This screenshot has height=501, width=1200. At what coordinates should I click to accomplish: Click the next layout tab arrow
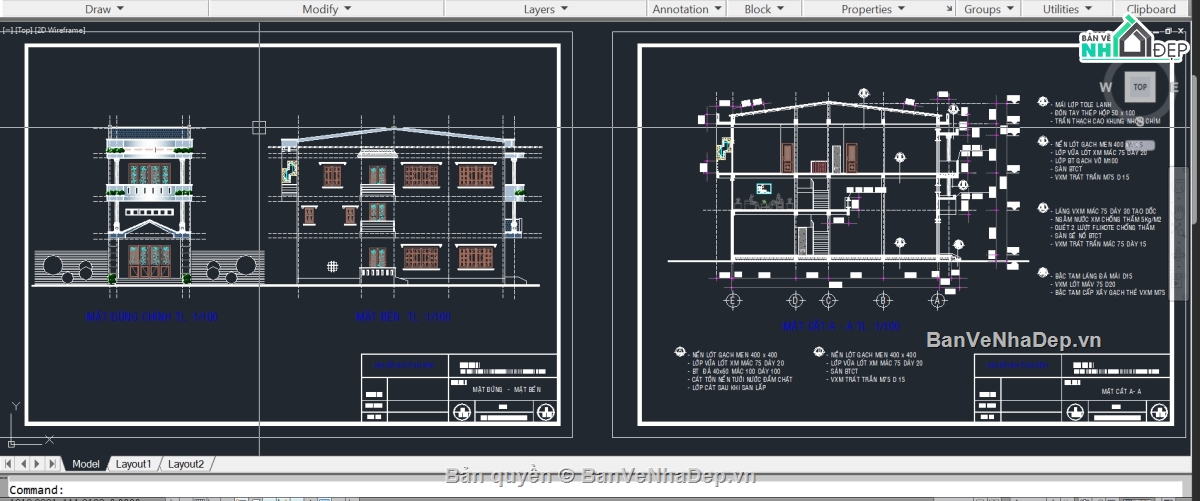(38, 464)
